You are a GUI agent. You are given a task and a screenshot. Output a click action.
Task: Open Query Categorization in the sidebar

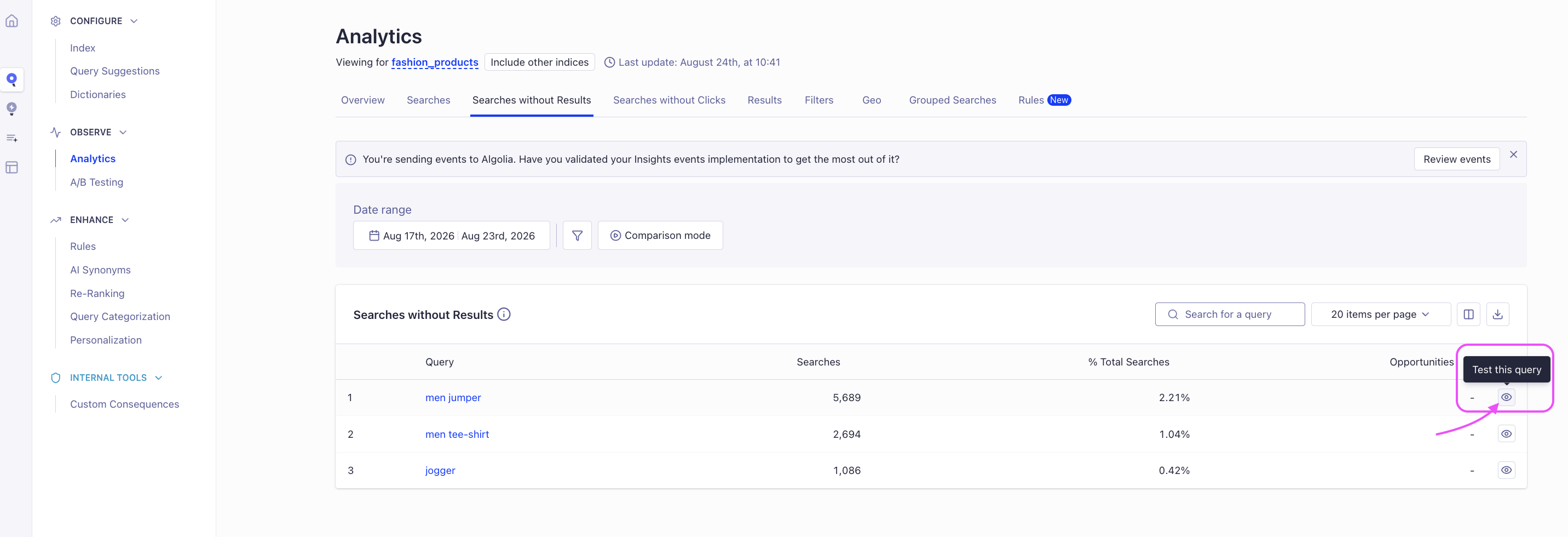tap(120, 316)
